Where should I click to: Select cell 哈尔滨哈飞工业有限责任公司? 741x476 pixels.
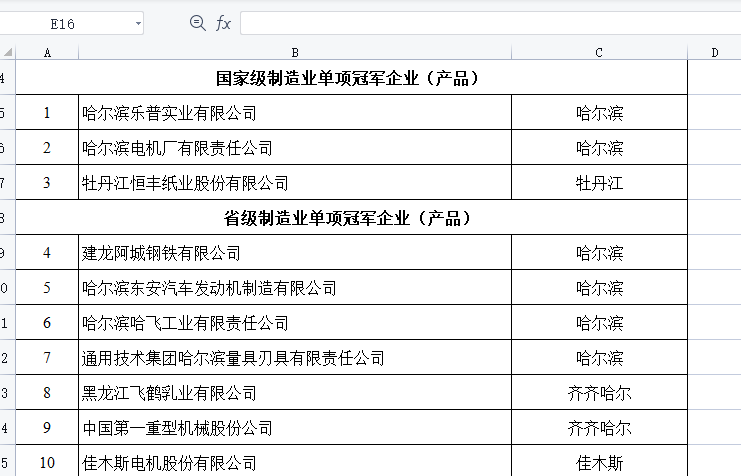(295, 322)
